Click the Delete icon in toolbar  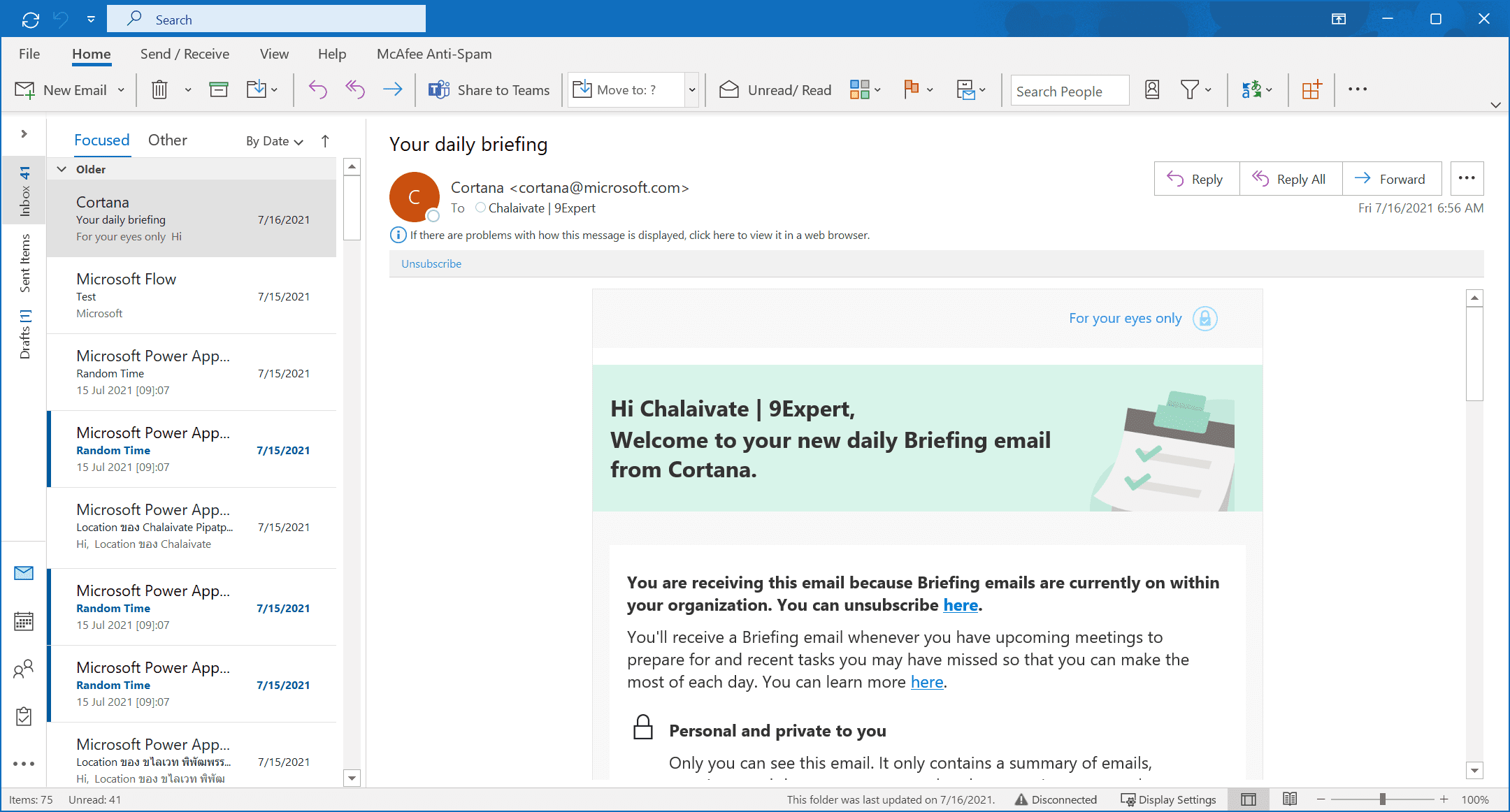pos(159,91)
